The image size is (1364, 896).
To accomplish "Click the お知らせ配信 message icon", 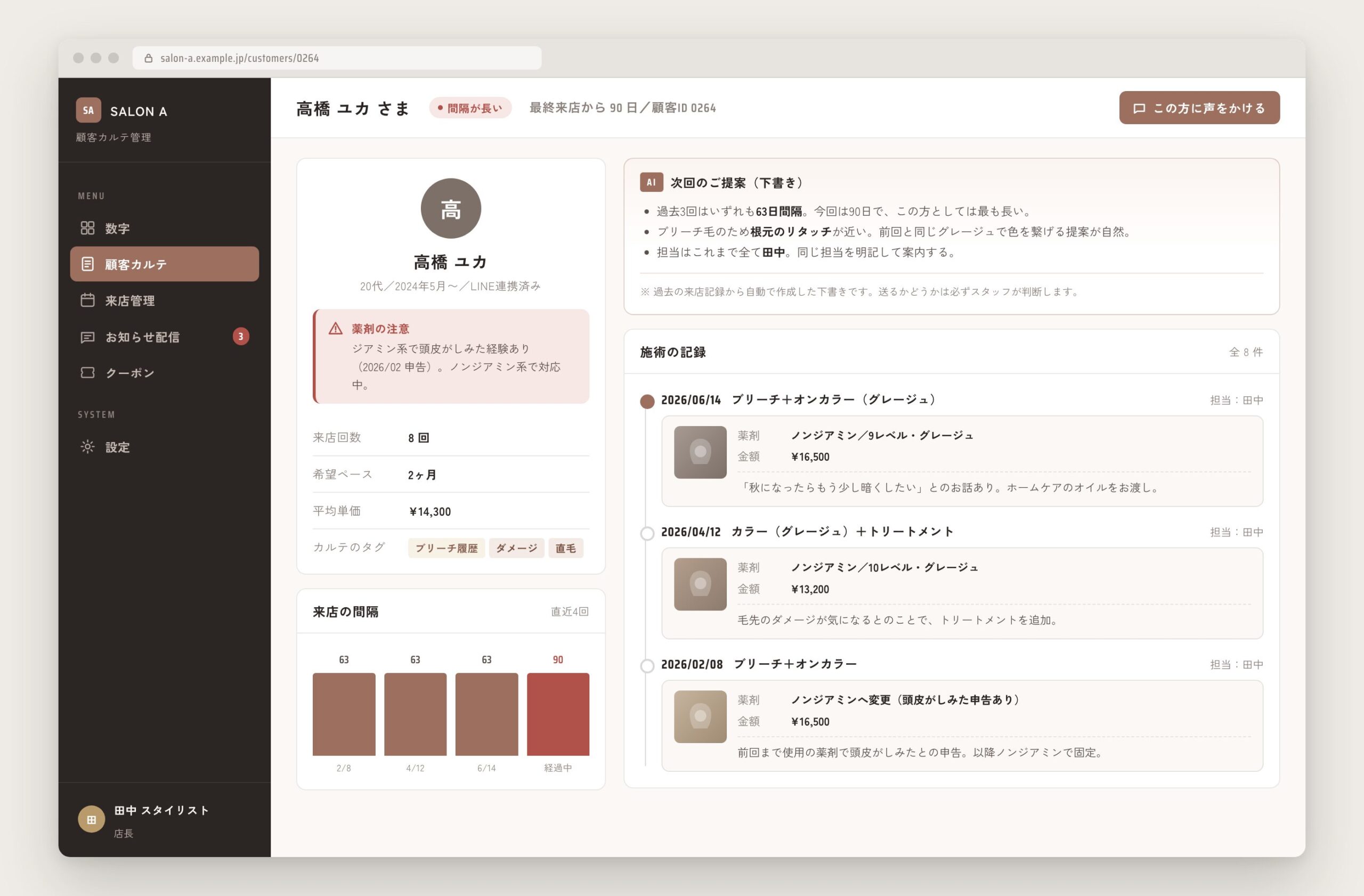I will tap(87, 337).
